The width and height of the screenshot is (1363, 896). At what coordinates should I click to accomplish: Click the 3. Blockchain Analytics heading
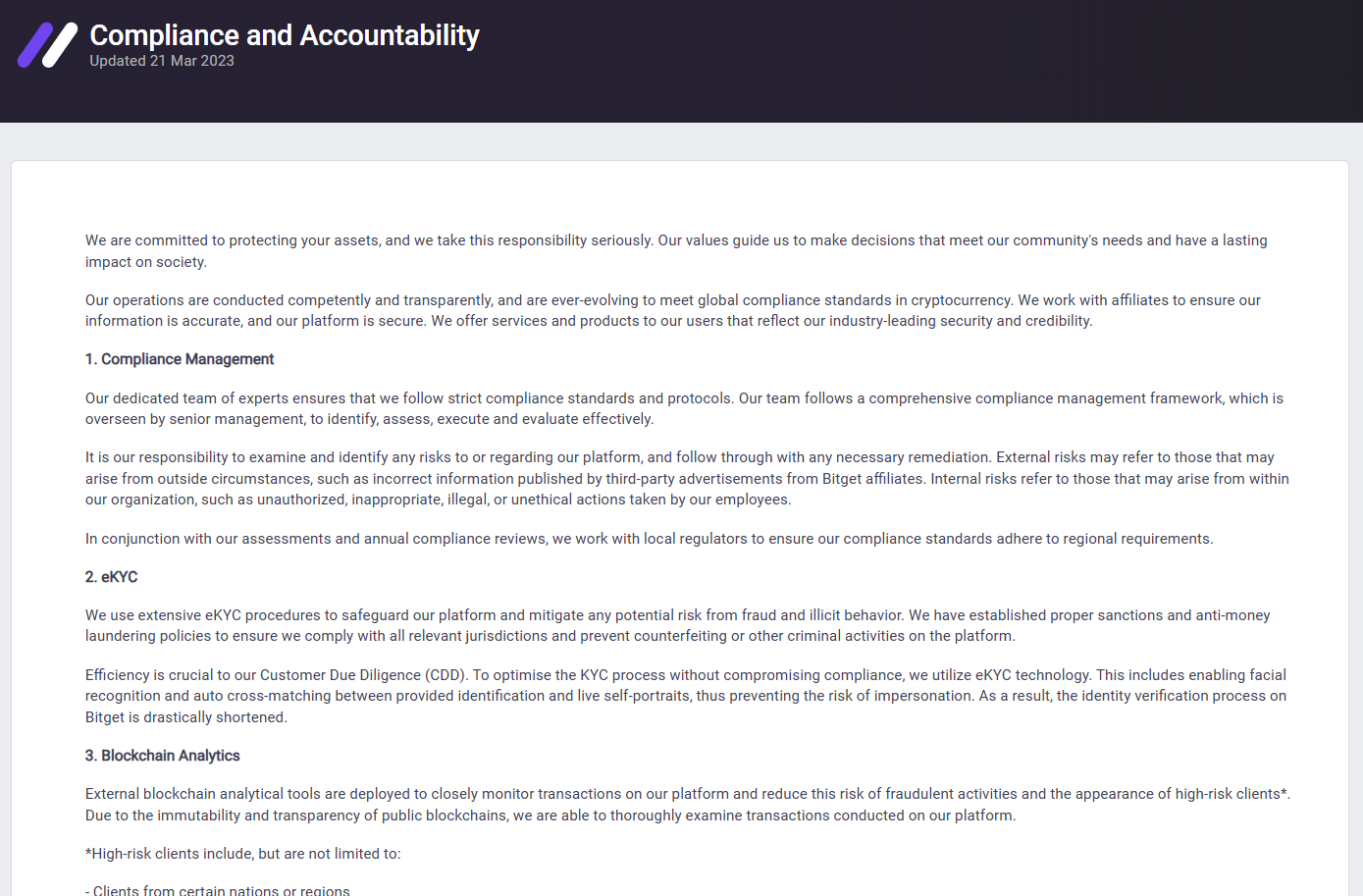[x=162, y=756]
